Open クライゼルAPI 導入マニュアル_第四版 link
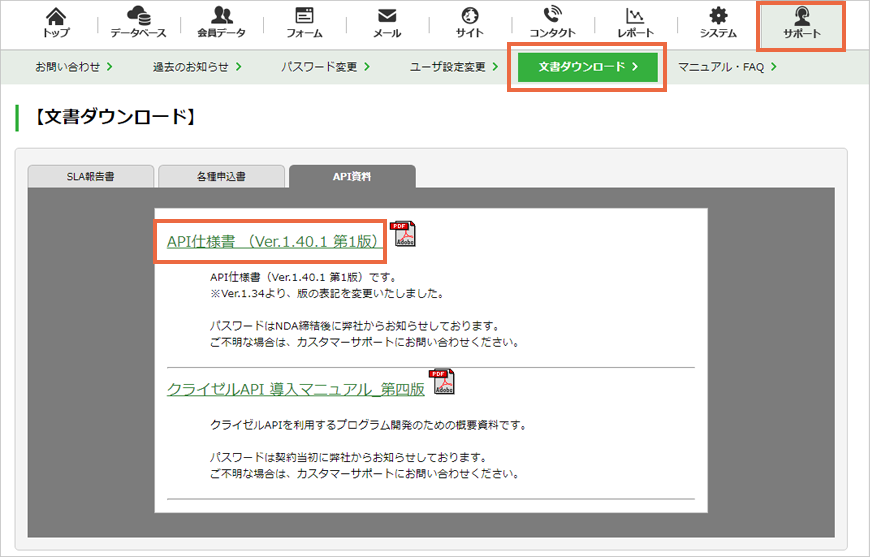The height and width of the screenshot is (557, 870). click(x=296, y=389)
